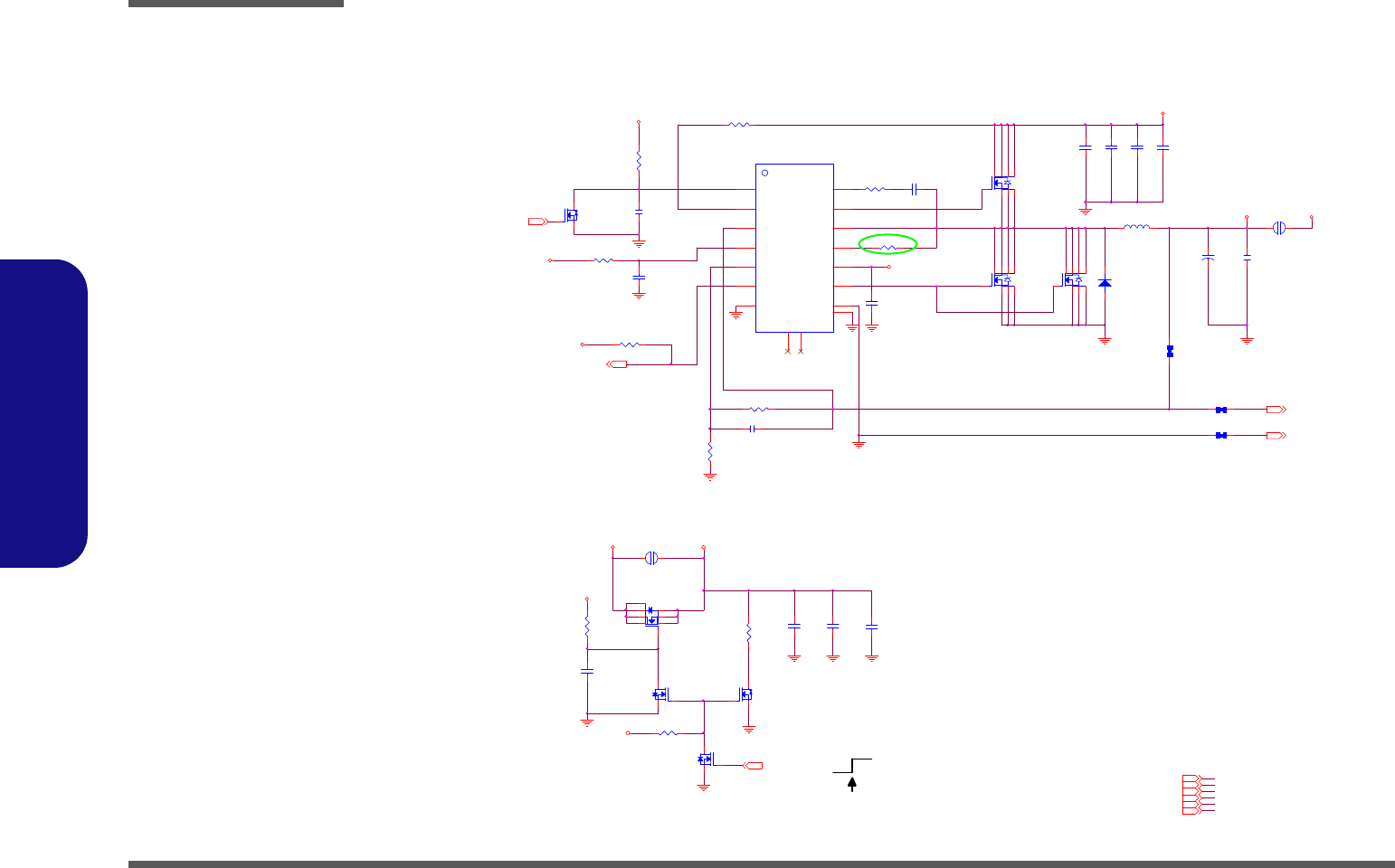Select the small MOSFET left of the IC
The width and height of the screenshot is (1395, 868).
click(571, 215)
